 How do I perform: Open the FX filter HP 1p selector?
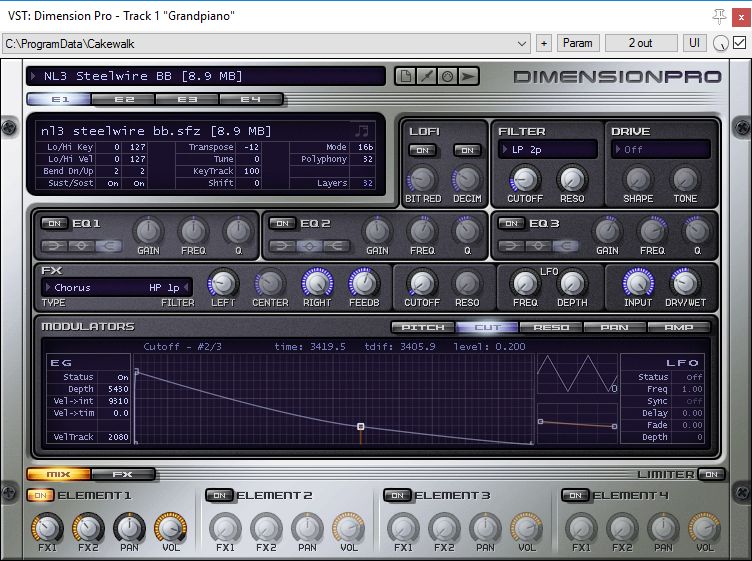(168, 288)
